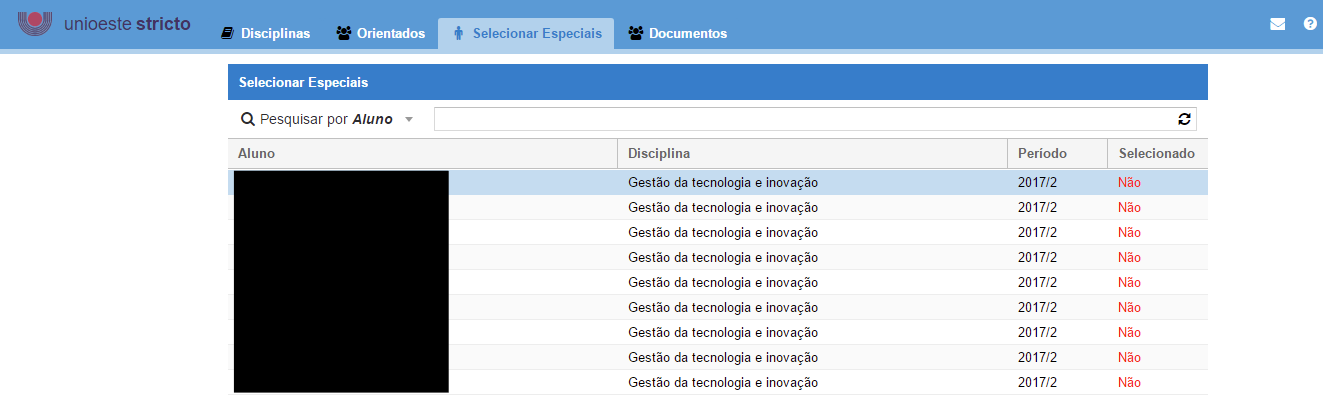Click the Período column header

click(1042, 154)
